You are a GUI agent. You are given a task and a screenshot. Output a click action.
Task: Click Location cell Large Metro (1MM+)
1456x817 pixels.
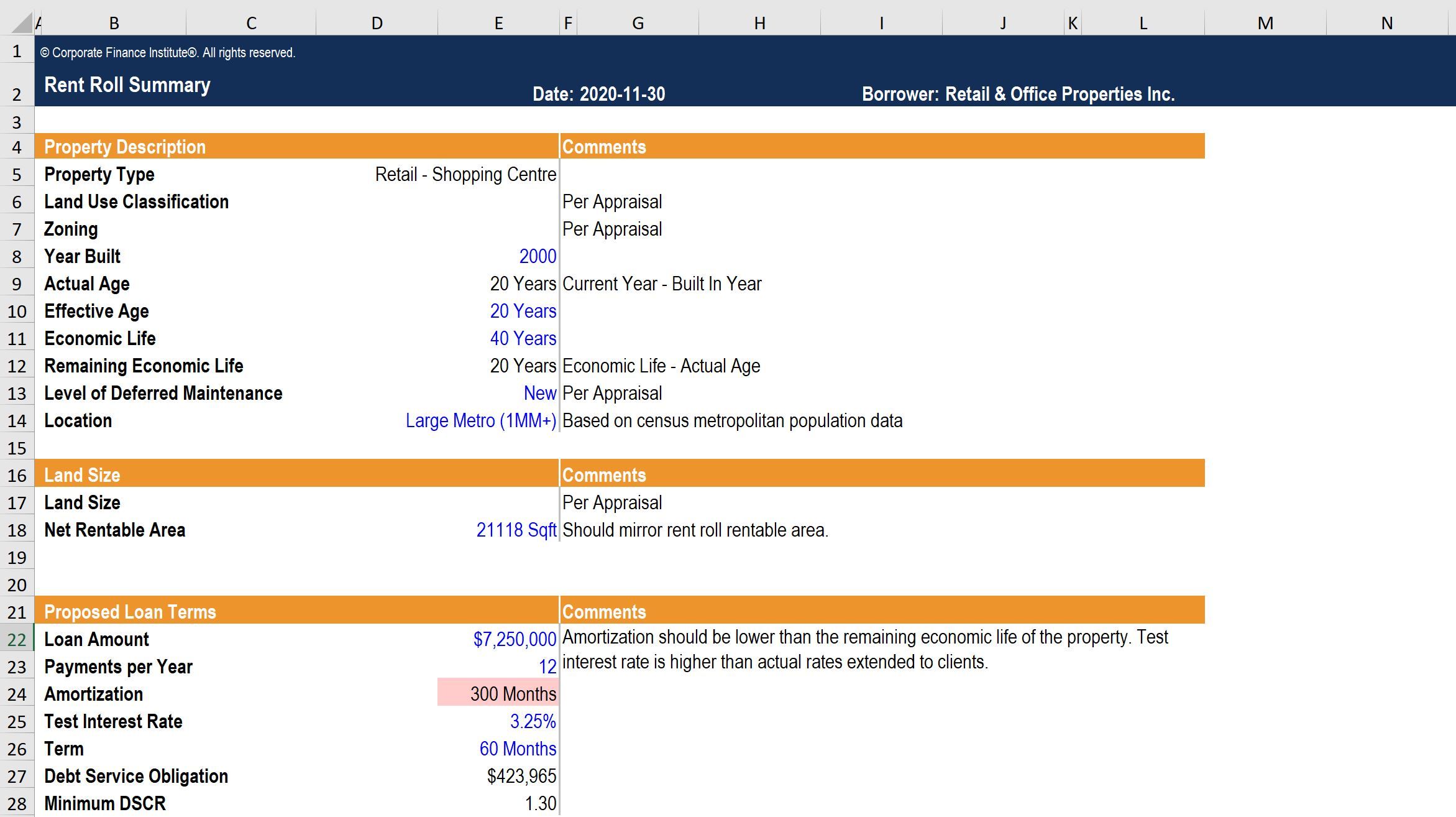(480, 421)
